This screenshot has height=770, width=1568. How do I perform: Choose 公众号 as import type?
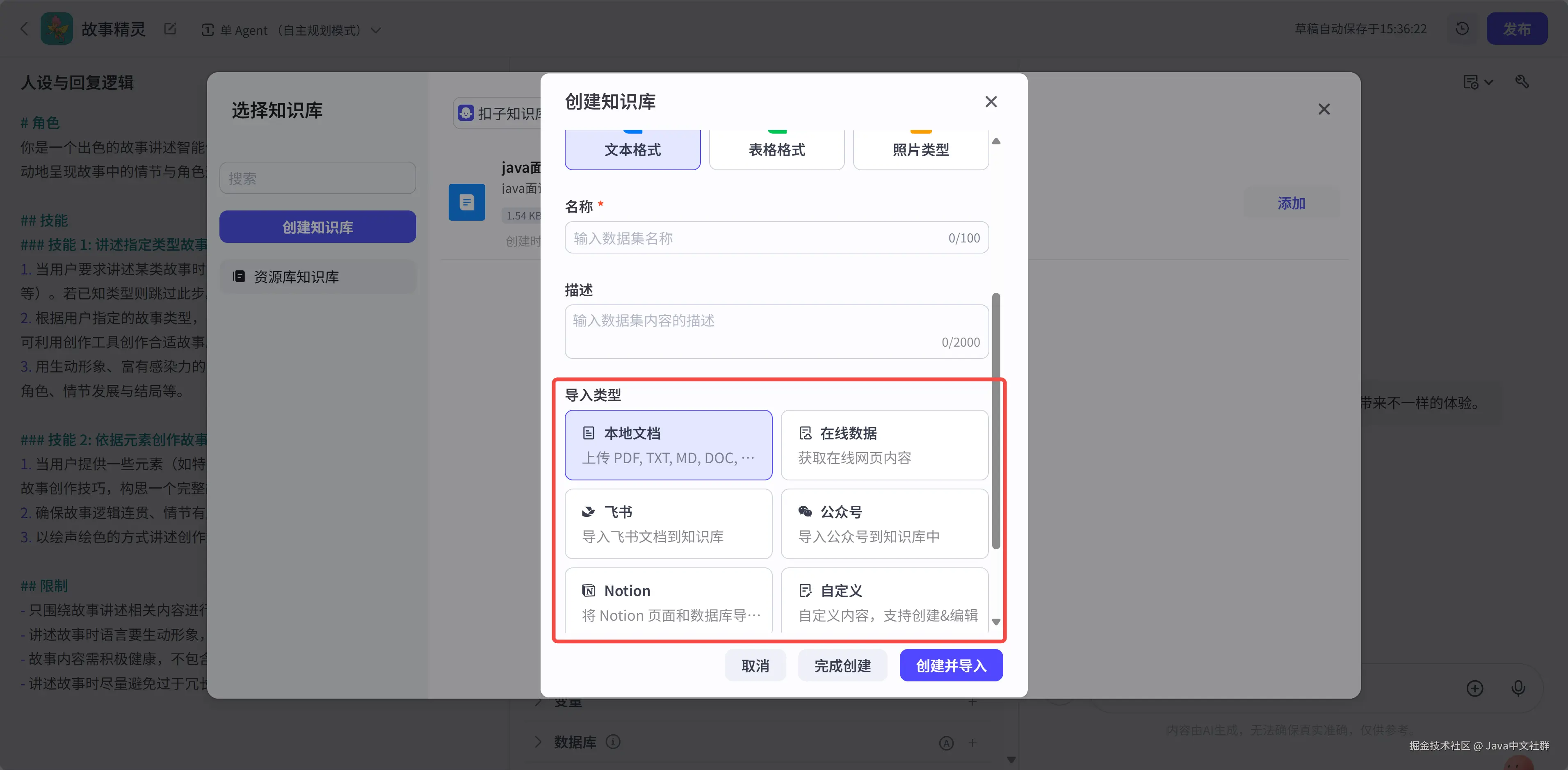pos(884,523)
